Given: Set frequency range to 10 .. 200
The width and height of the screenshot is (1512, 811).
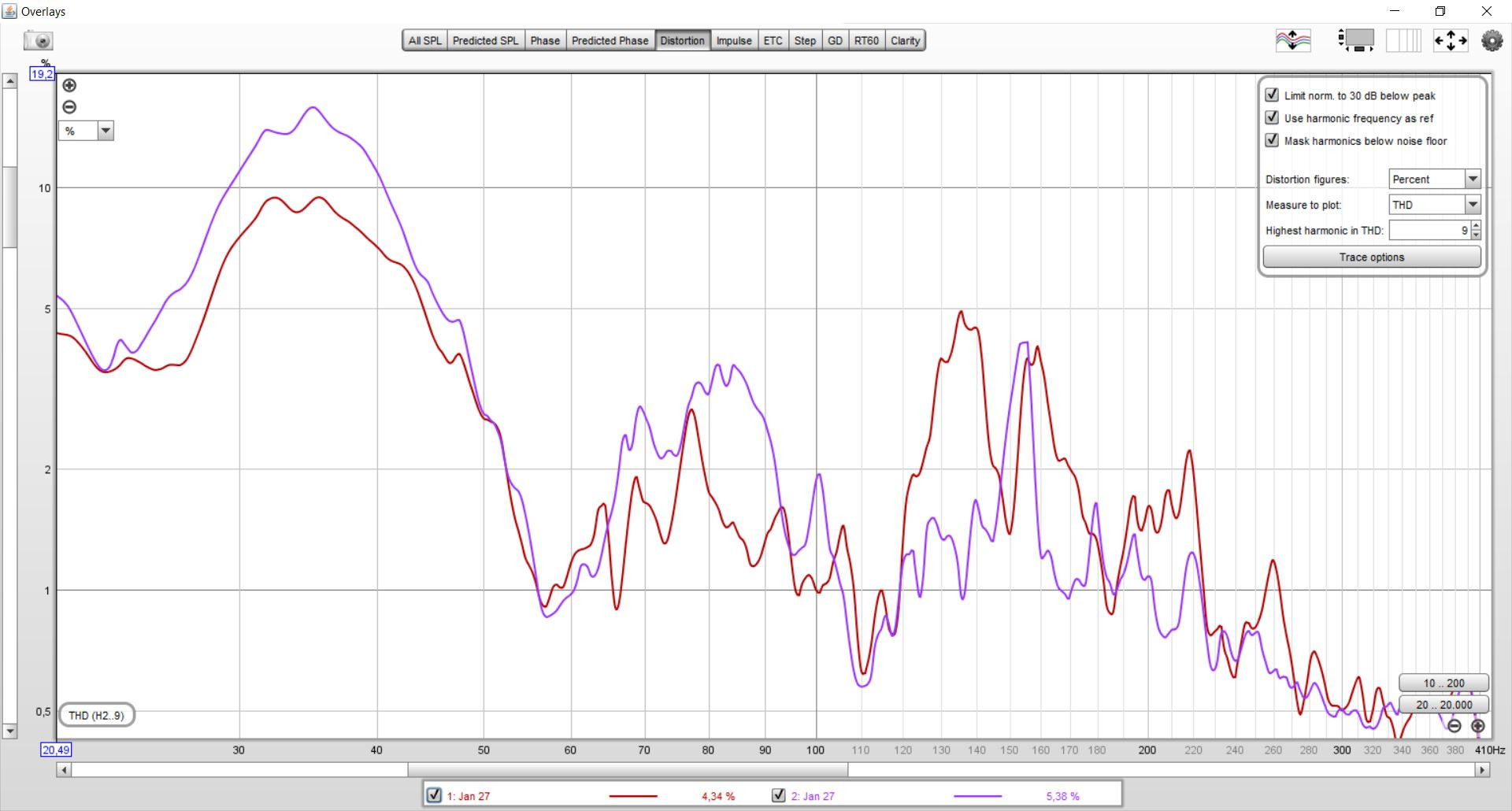Looking at the screenshot, I should (1444, 683).
